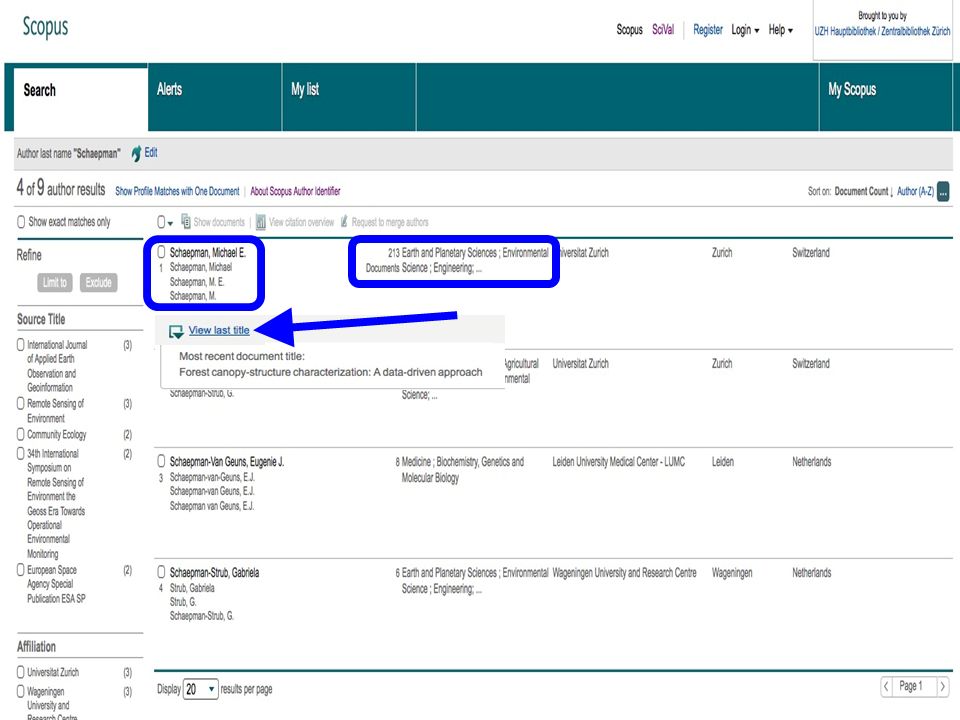Click the Scopus logo
The height and width of the screenshot is (720, 960).
[x=45, y=26]
